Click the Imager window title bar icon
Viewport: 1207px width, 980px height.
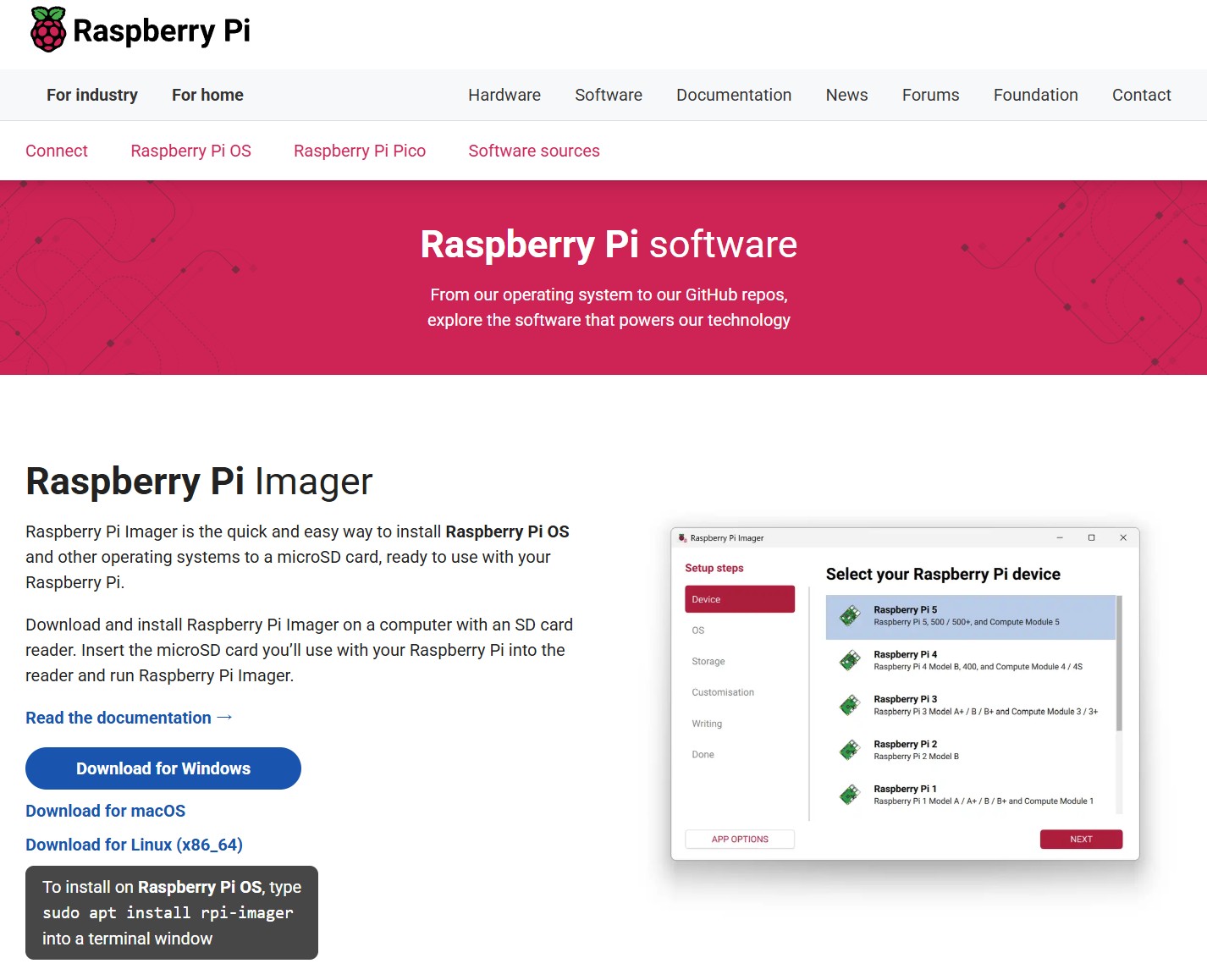(x=683, y=538)
